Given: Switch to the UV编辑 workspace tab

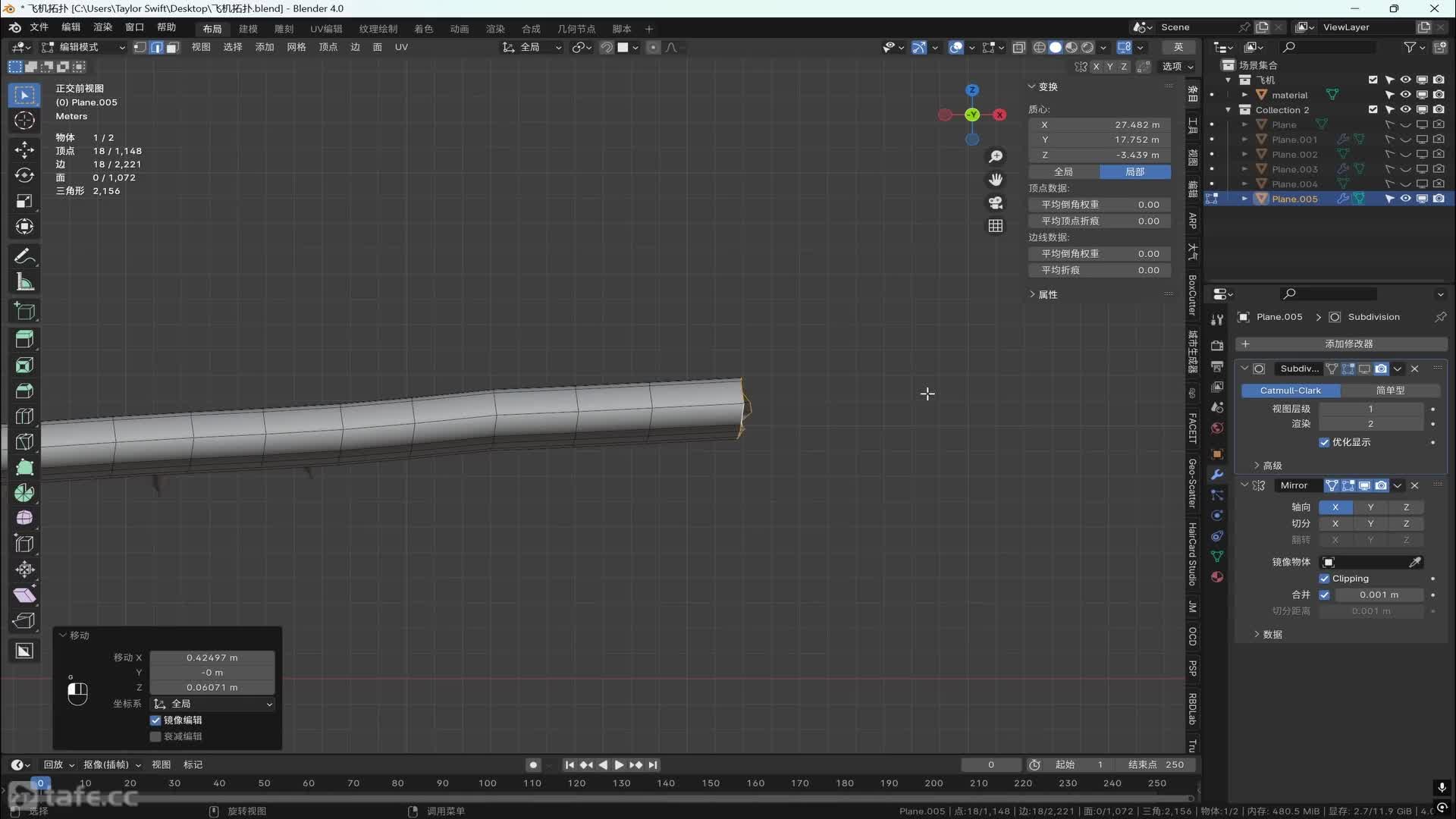Looking at the screenshot, I should [x=326, y=29].
